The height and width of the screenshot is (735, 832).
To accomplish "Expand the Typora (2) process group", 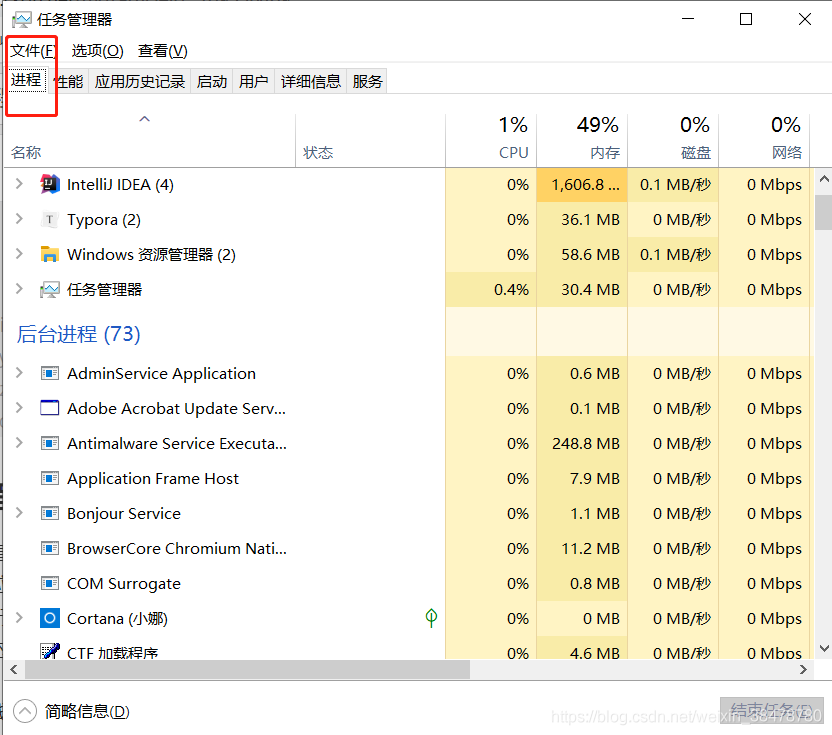I will pos(19,219).
